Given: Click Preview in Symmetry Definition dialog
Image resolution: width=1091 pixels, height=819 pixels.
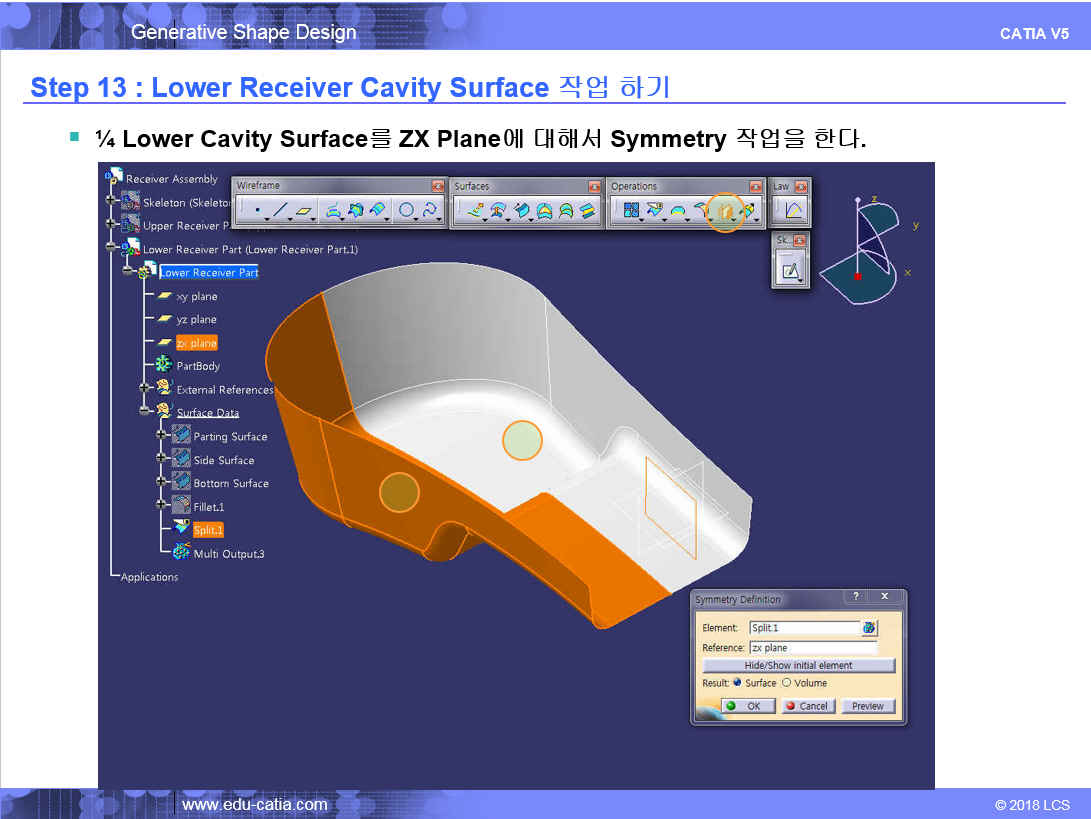Looking at the screenshot, I should point(867,706).
